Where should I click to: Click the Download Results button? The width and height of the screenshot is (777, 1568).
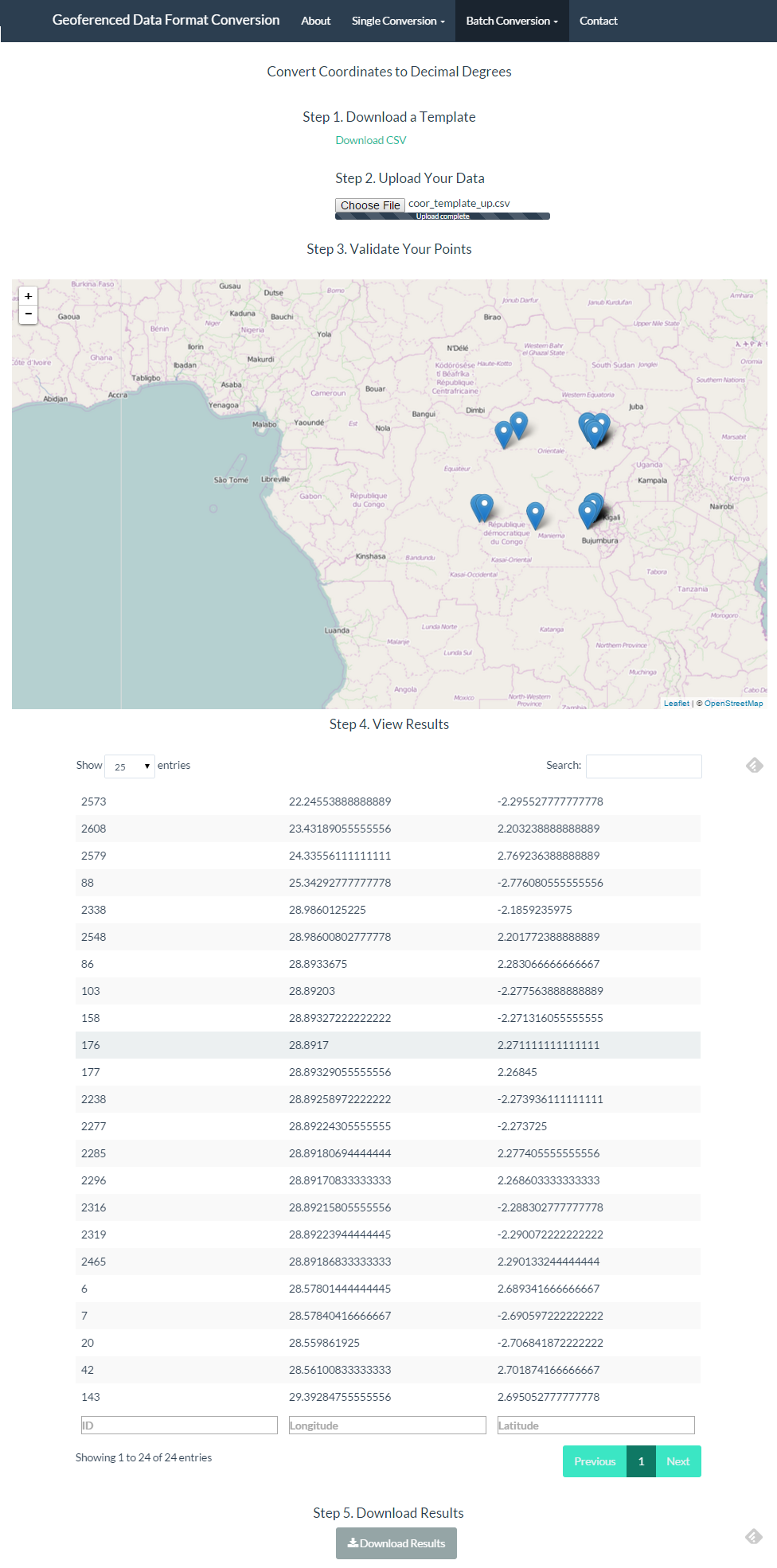[x=396, y=1543]
